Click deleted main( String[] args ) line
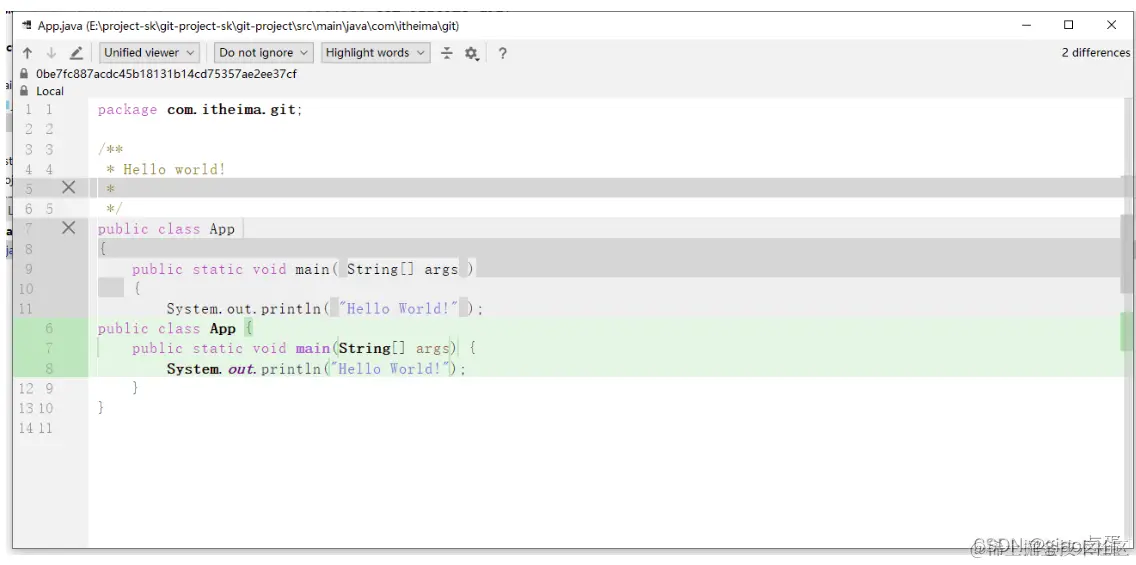Screen dimensions: 1136x565 pyautogui.click(x=303, y=269)
